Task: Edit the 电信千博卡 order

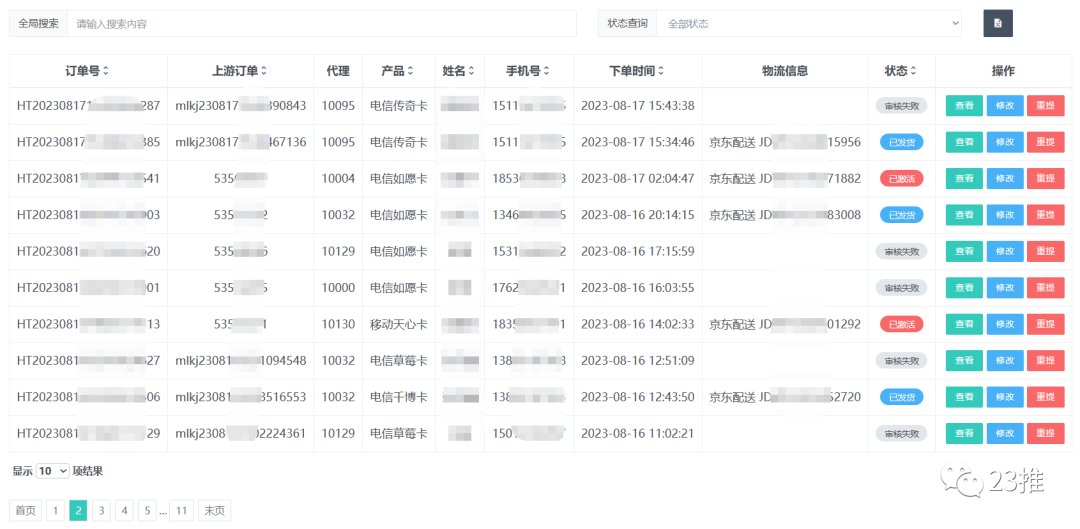Action: [1005, 397]
